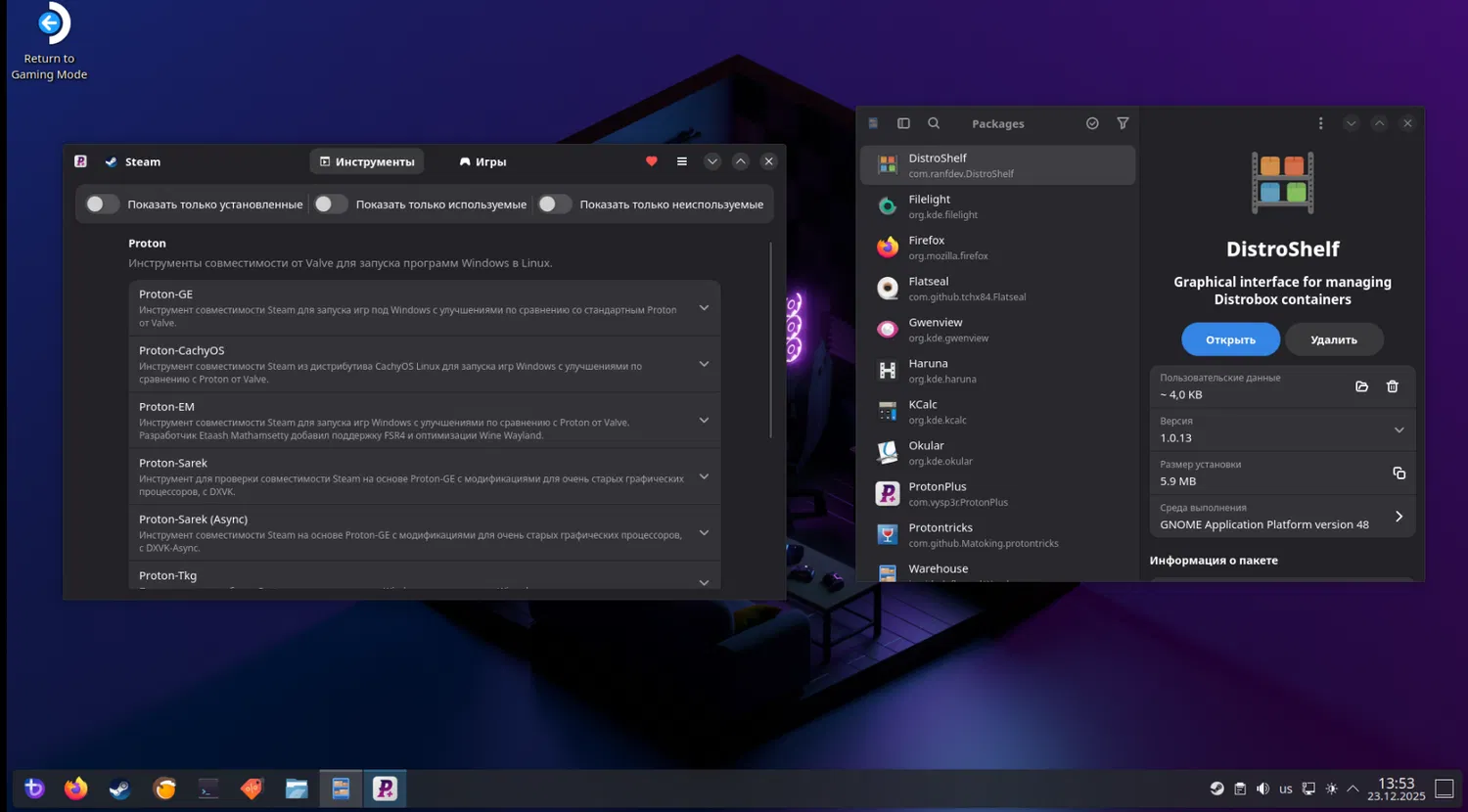The height and width of the screenshot is (812, 1468).
Task: Open the clock showing 13:53
Action: point(1397,789)
